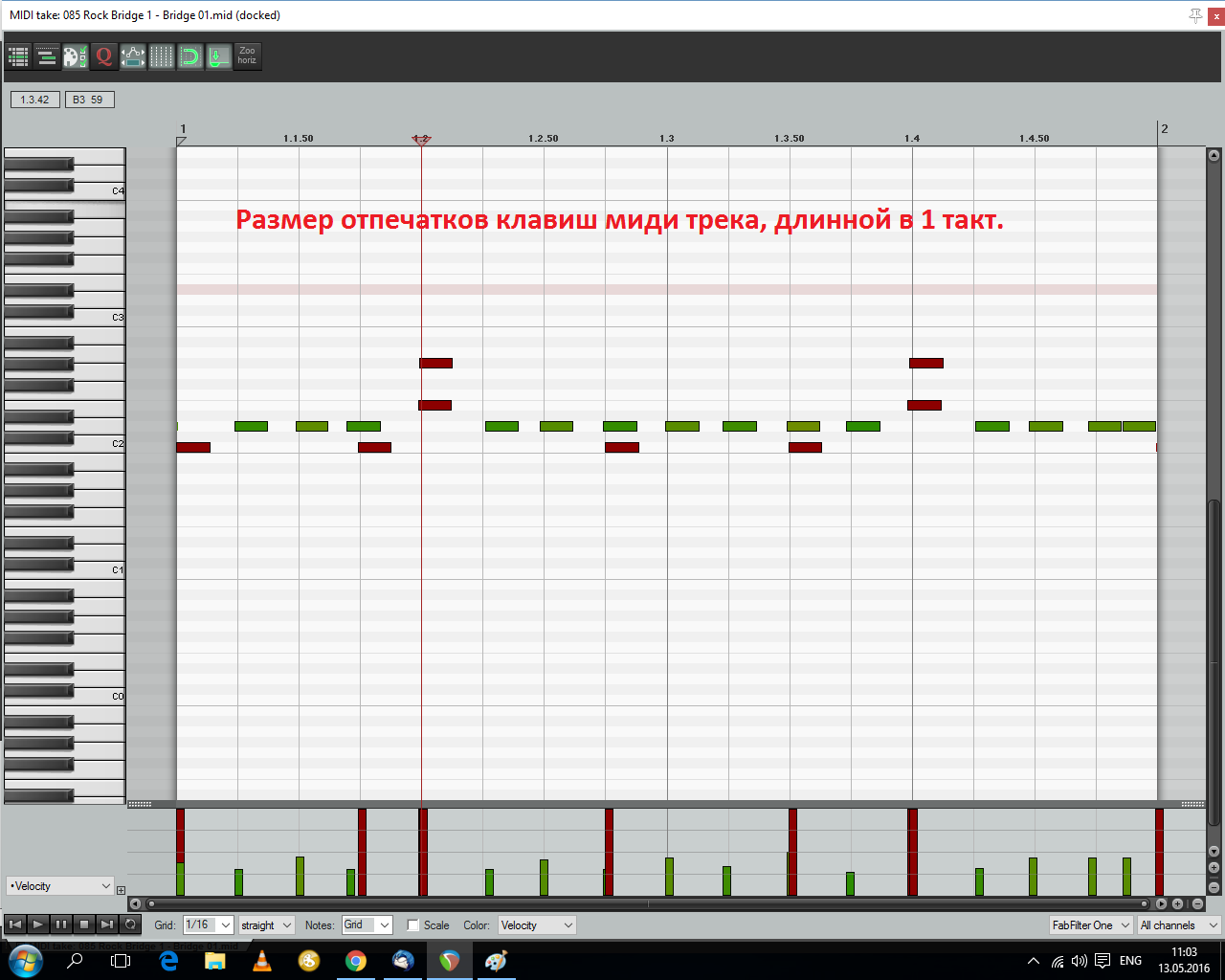Toggle grid lines display button

pyautogui.click(x=162, y=57)
